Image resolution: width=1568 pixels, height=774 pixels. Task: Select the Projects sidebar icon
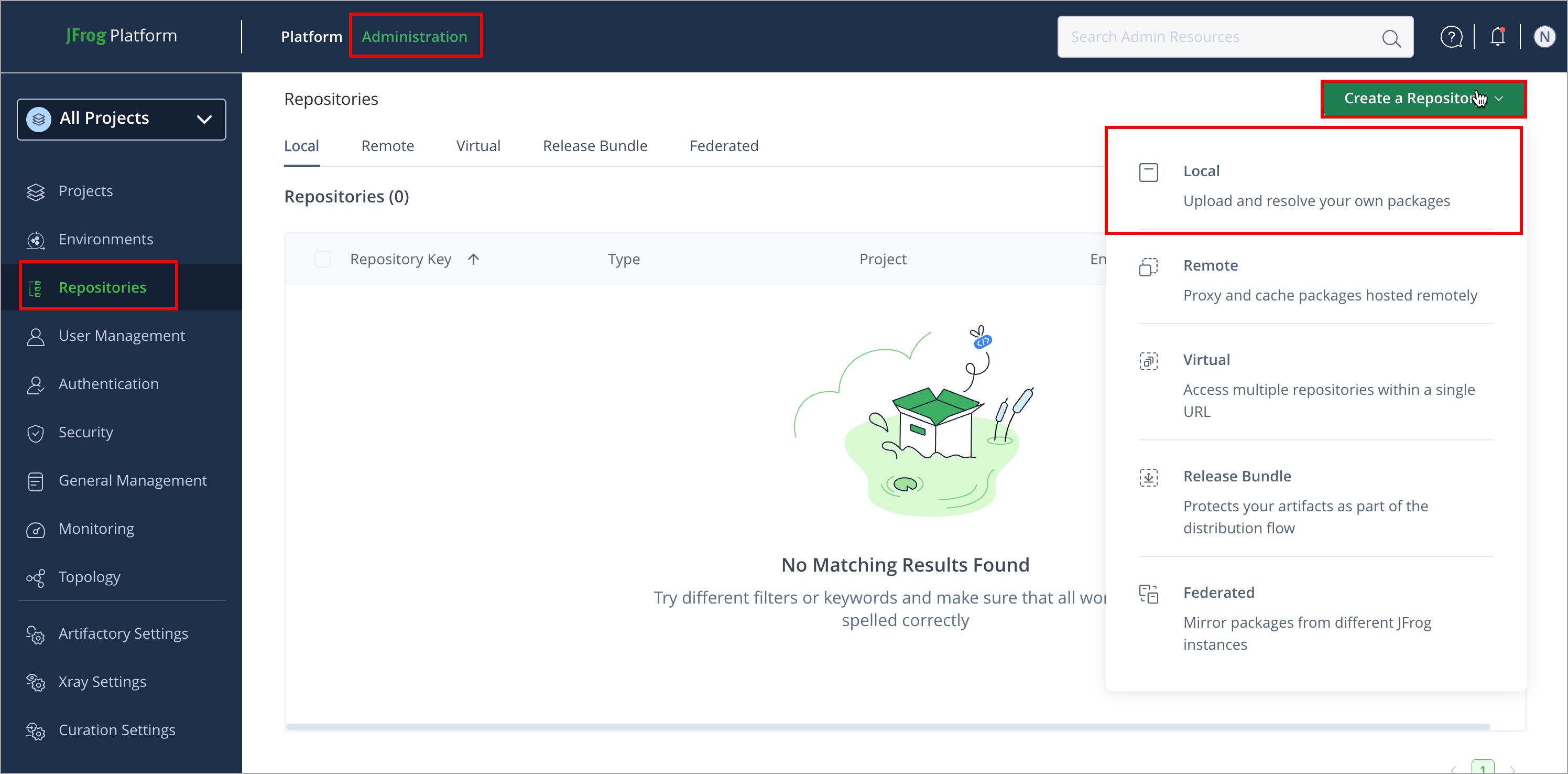coord(36,190)
